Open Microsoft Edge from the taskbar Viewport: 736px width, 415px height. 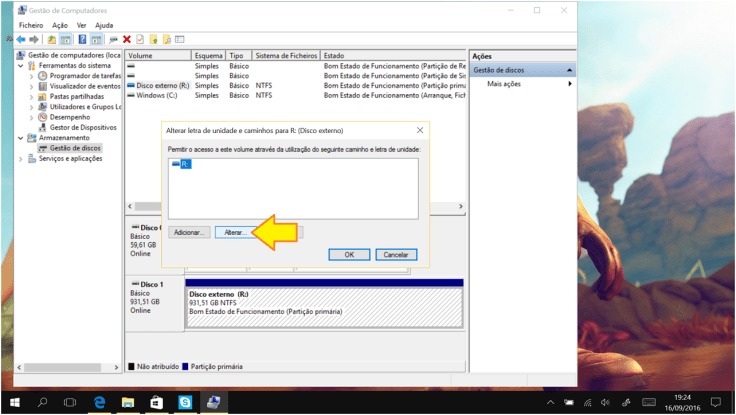coord(100,402)
